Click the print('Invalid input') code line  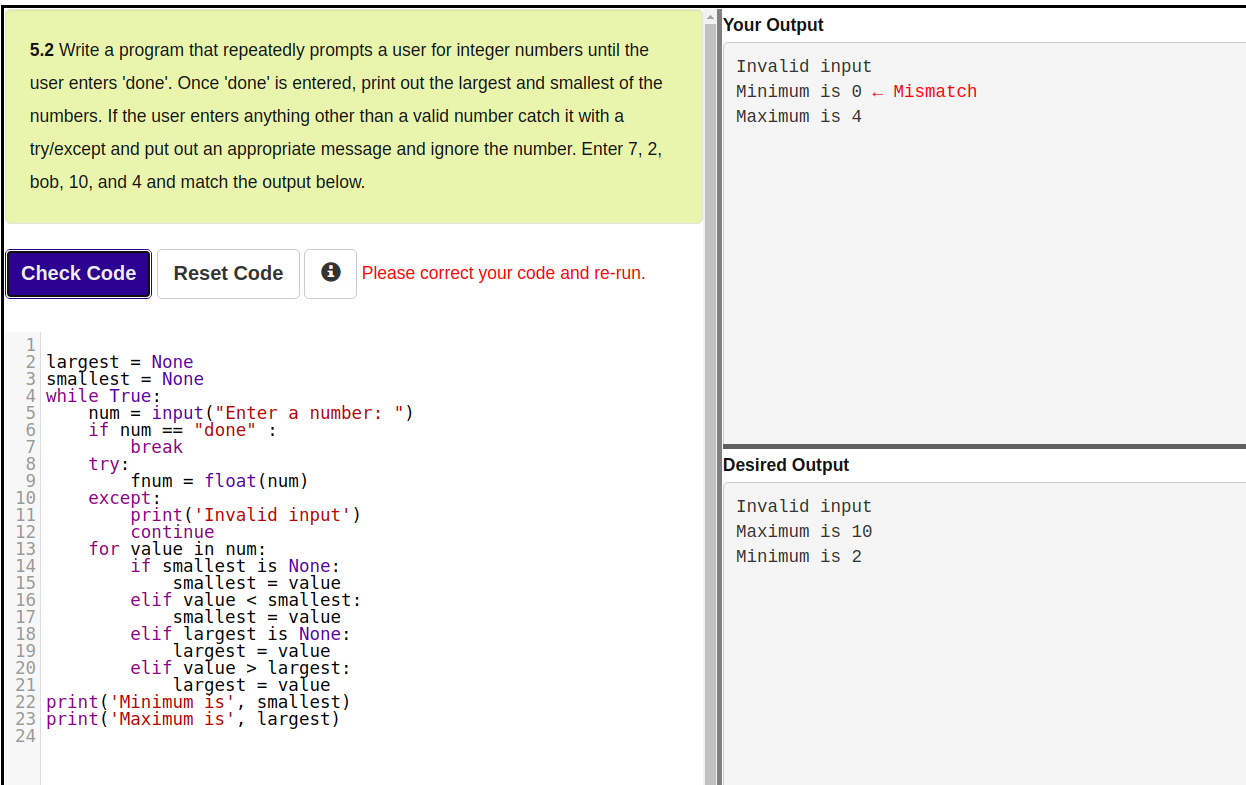(x=246, y=515)
